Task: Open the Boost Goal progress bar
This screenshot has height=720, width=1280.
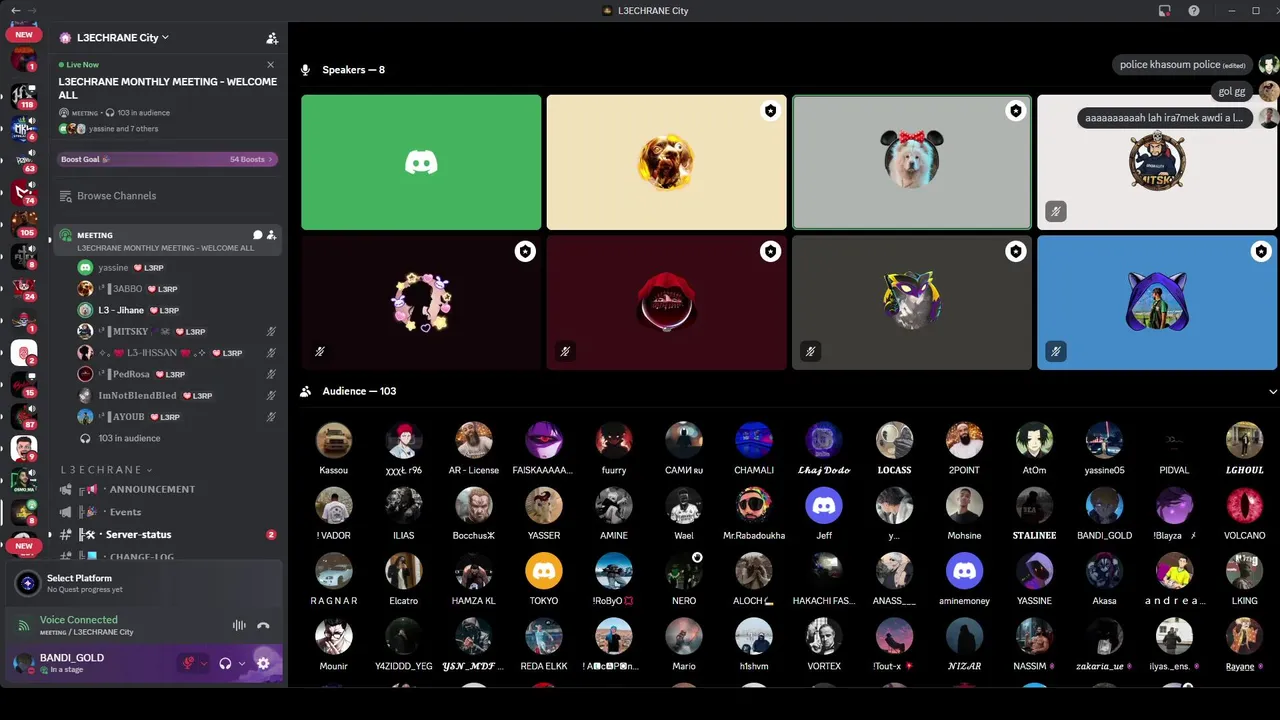Action: (167, 159)
